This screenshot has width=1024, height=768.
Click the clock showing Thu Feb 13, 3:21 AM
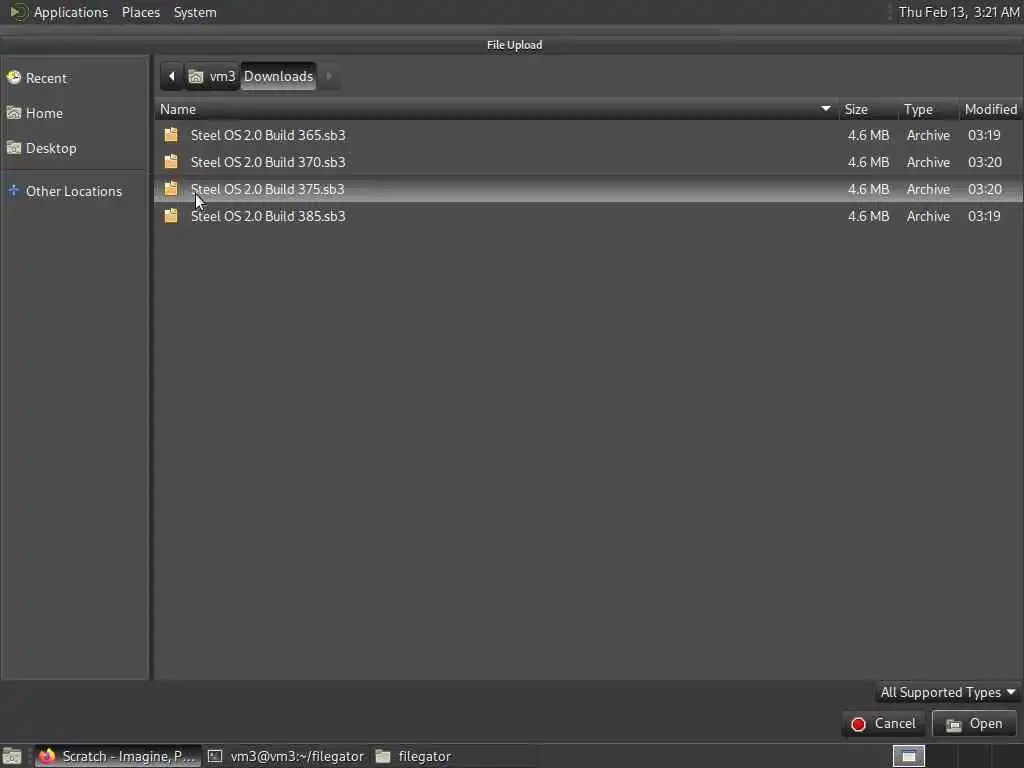[959, 12]
